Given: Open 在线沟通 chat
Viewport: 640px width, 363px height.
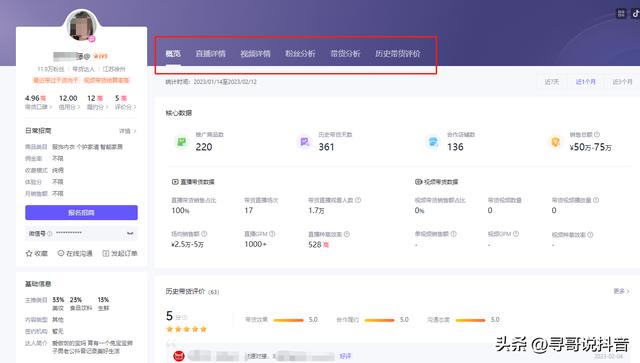Looking at the screenshot, I should click(x=75, y=253).
